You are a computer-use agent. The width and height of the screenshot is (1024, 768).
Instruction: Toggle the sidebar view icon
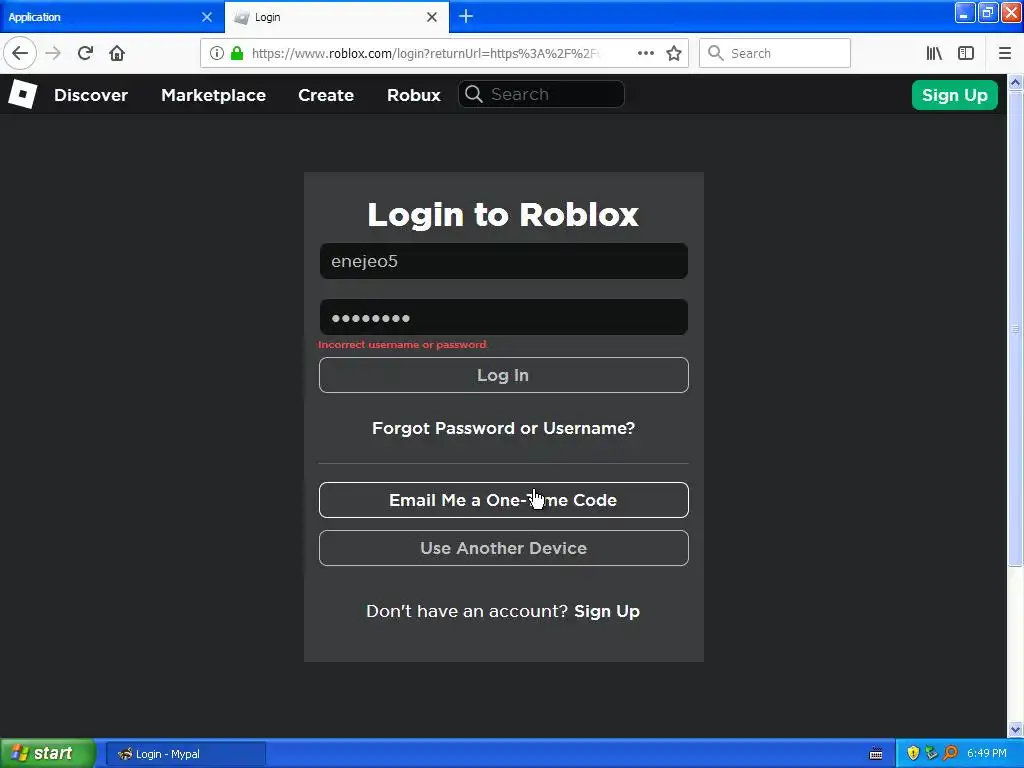pyautogui.click(x=966, y=54)
